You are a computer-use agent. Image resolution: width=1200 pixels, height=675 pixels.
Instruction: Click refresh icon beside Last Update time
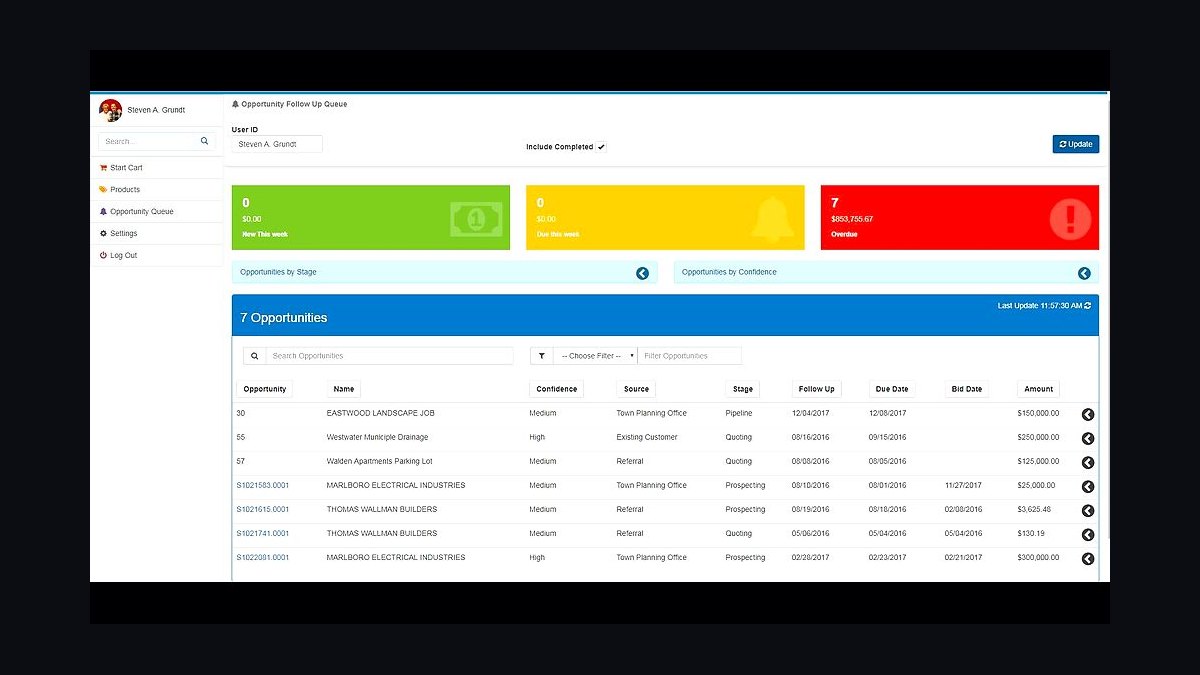tap(1088, 305)
